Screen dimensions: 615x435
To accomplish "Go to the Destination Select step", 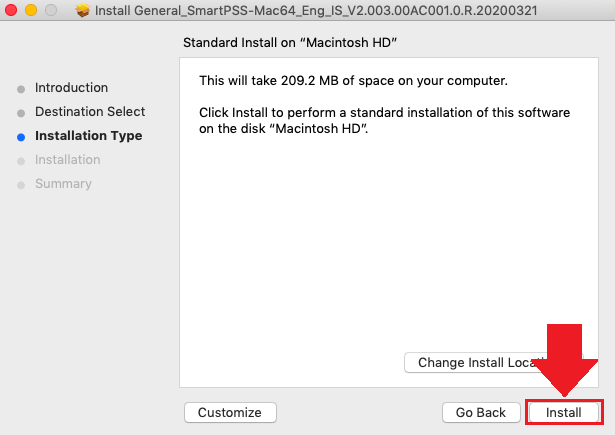I will point(90,112).
